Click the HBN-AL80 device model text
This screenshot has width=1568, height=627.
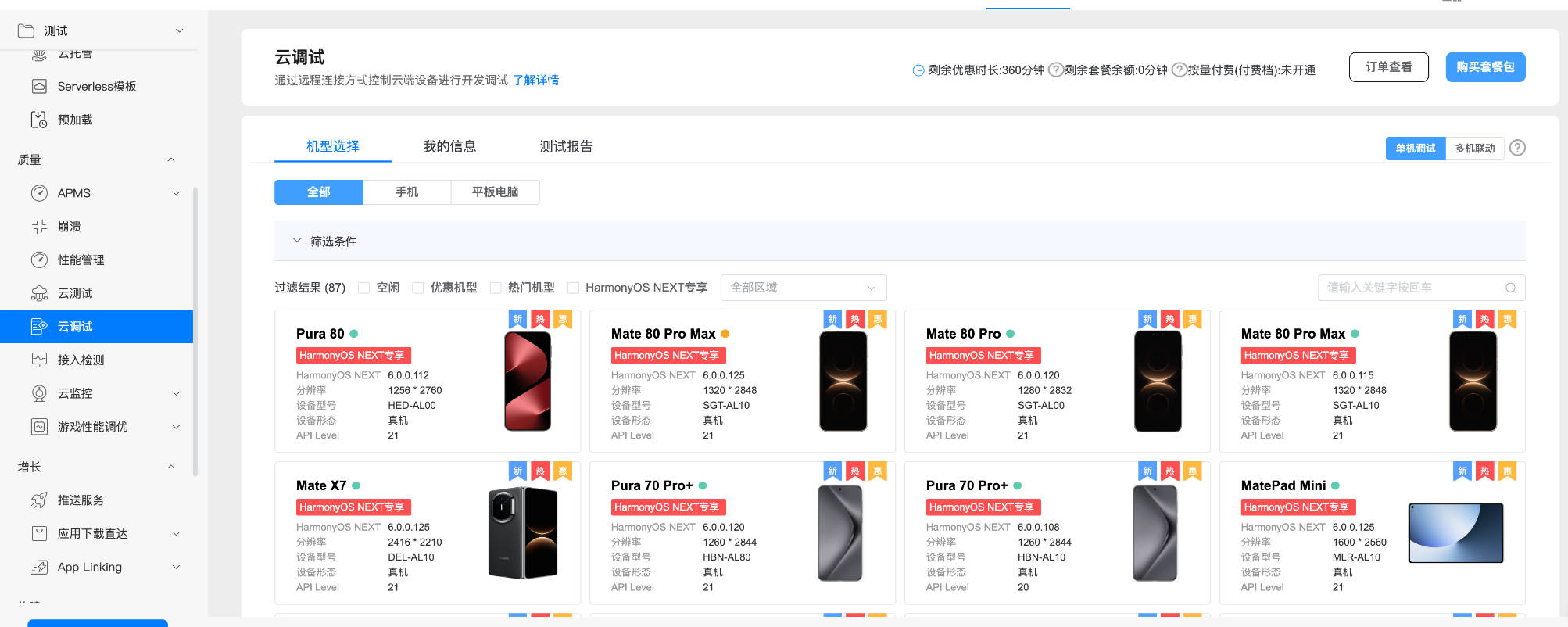[x=726, y=557]
